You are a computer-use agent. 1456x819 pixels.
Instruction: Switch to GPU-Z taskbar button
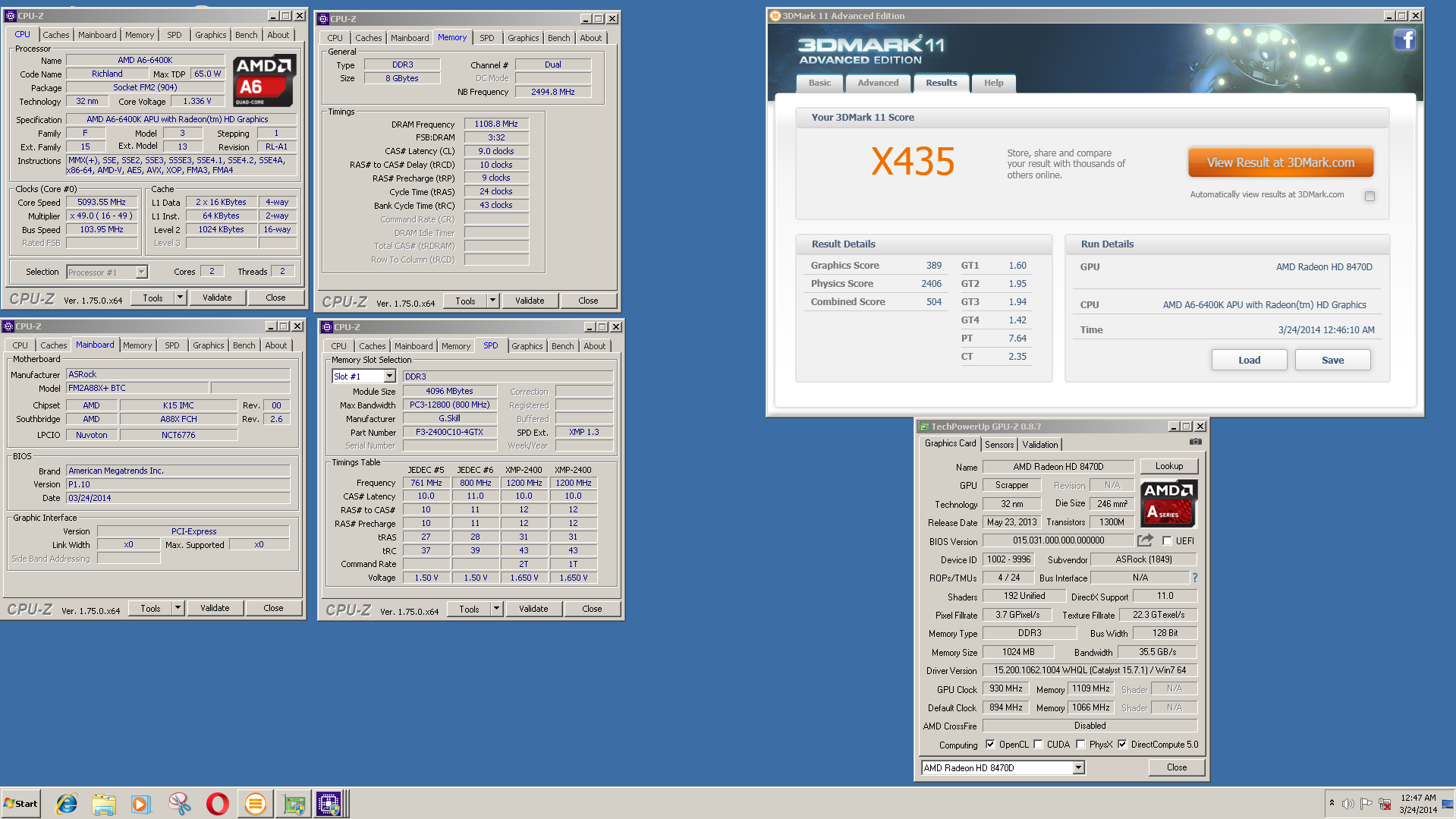coord(294,804)
